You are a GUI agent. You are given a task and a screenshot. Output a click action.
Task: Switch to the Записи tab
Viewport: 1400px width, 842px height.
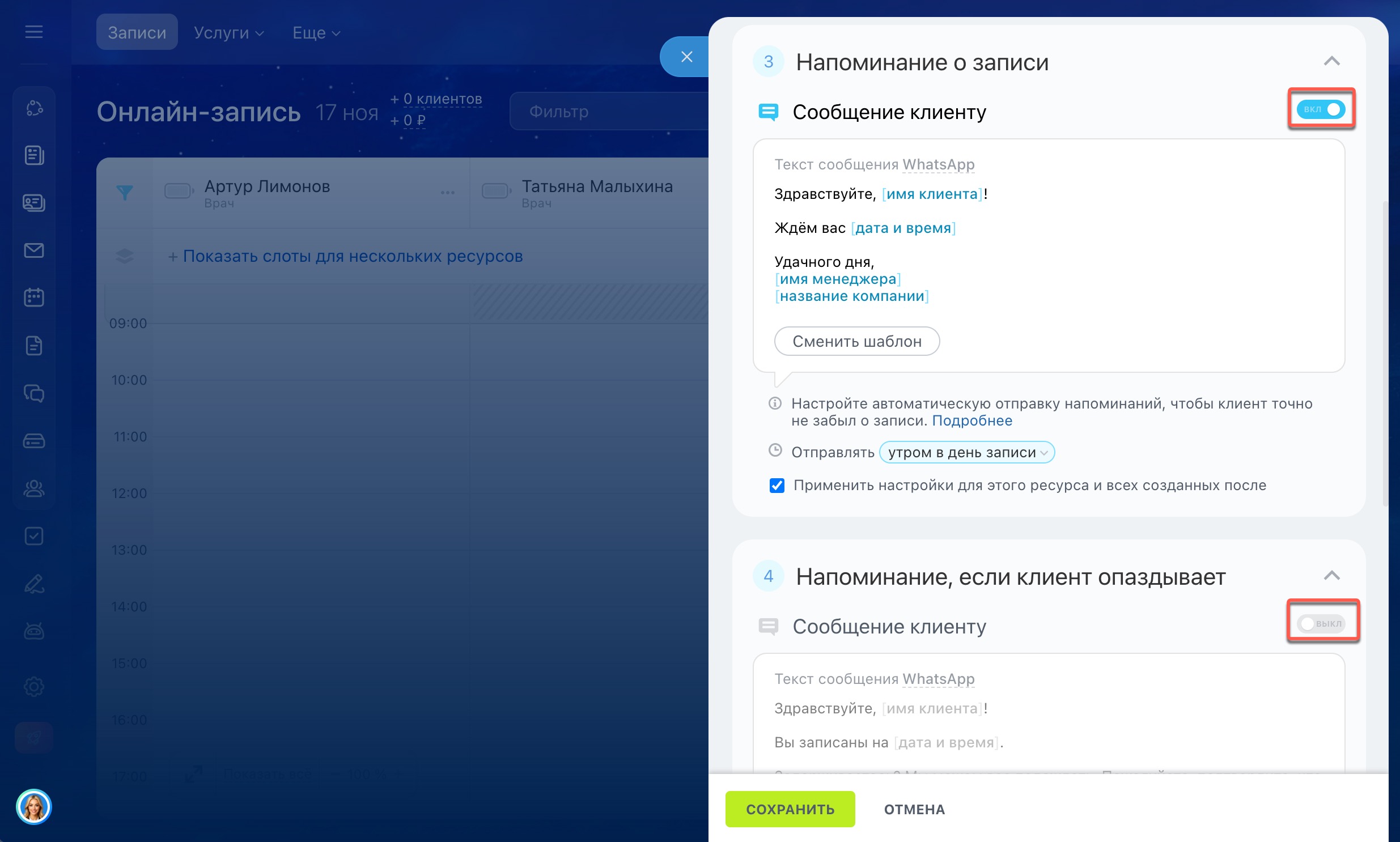(137, 32)
